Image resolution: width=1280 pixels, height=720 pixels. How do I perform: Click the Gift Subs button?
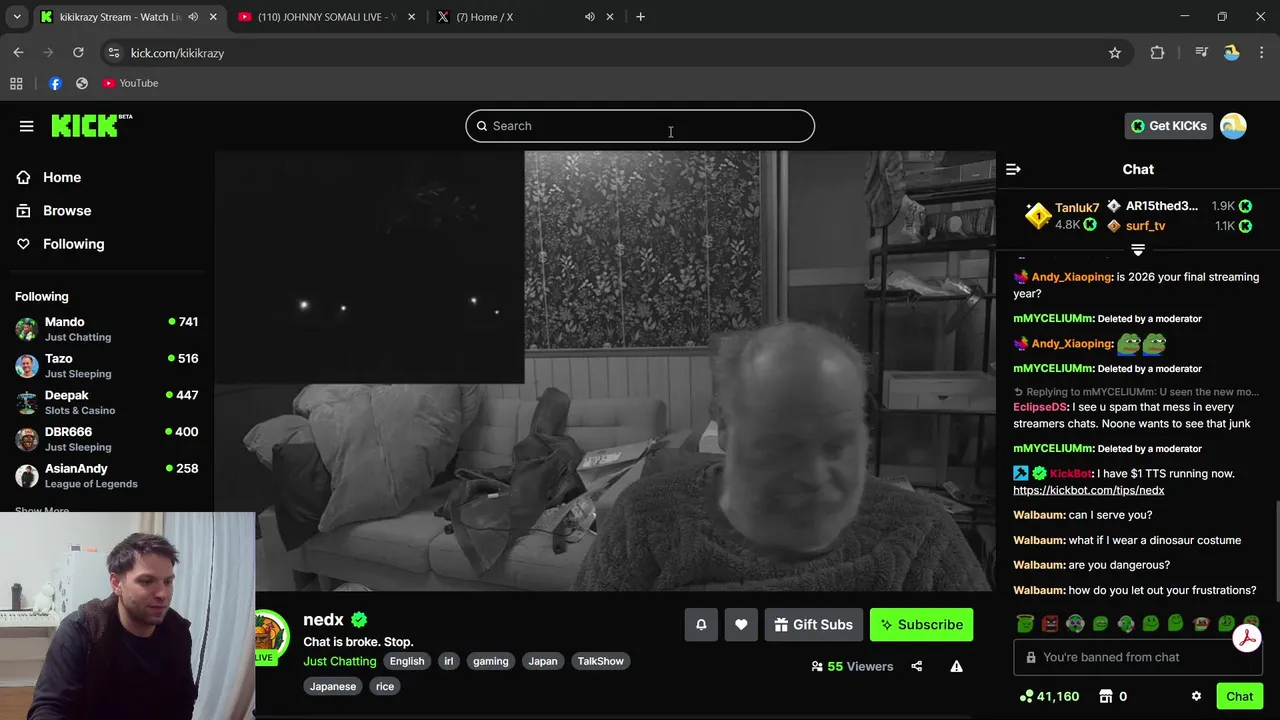click(813, 625)
